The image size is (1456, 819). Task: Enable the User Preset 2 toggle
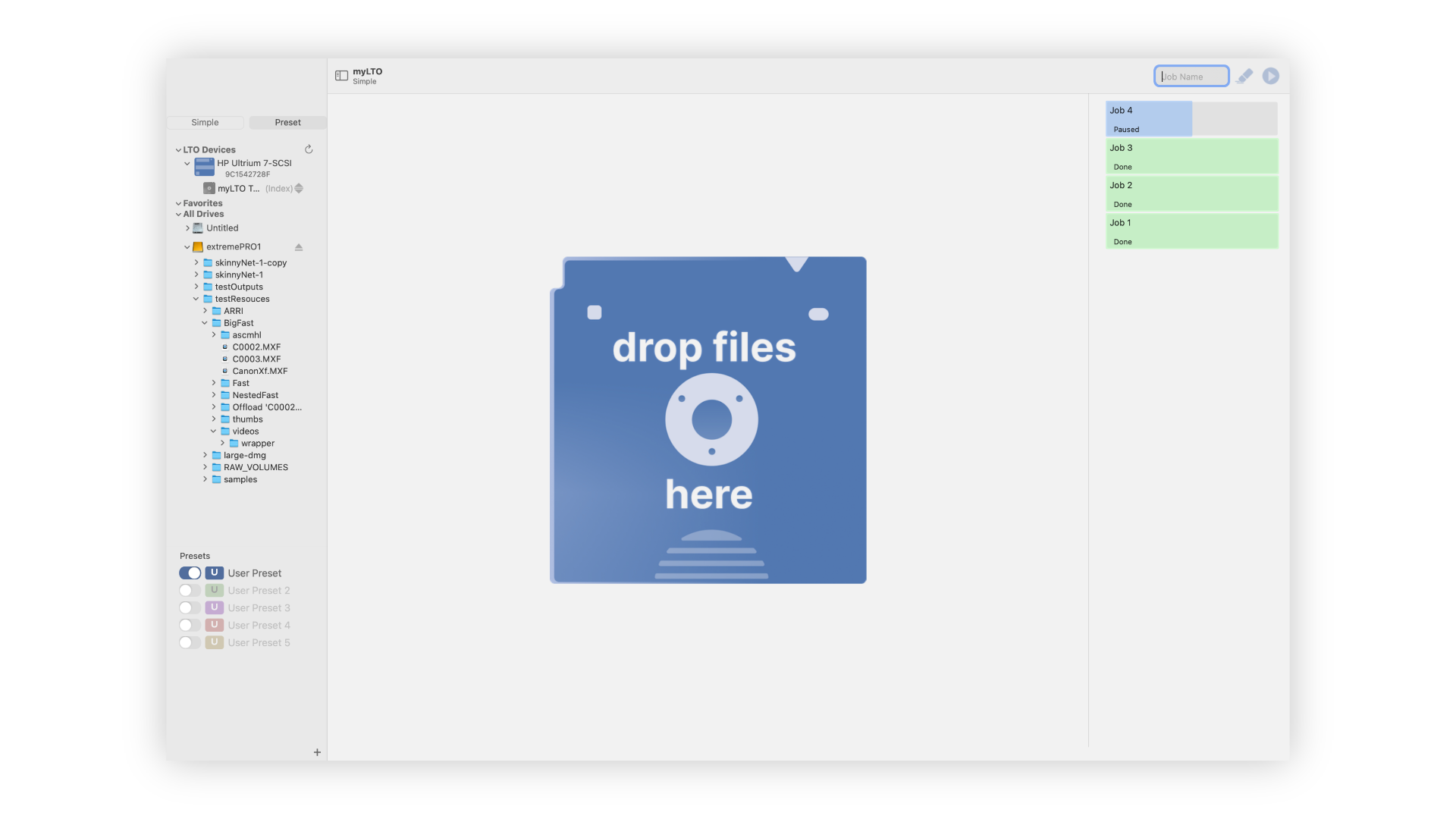(x=190, y=590)
